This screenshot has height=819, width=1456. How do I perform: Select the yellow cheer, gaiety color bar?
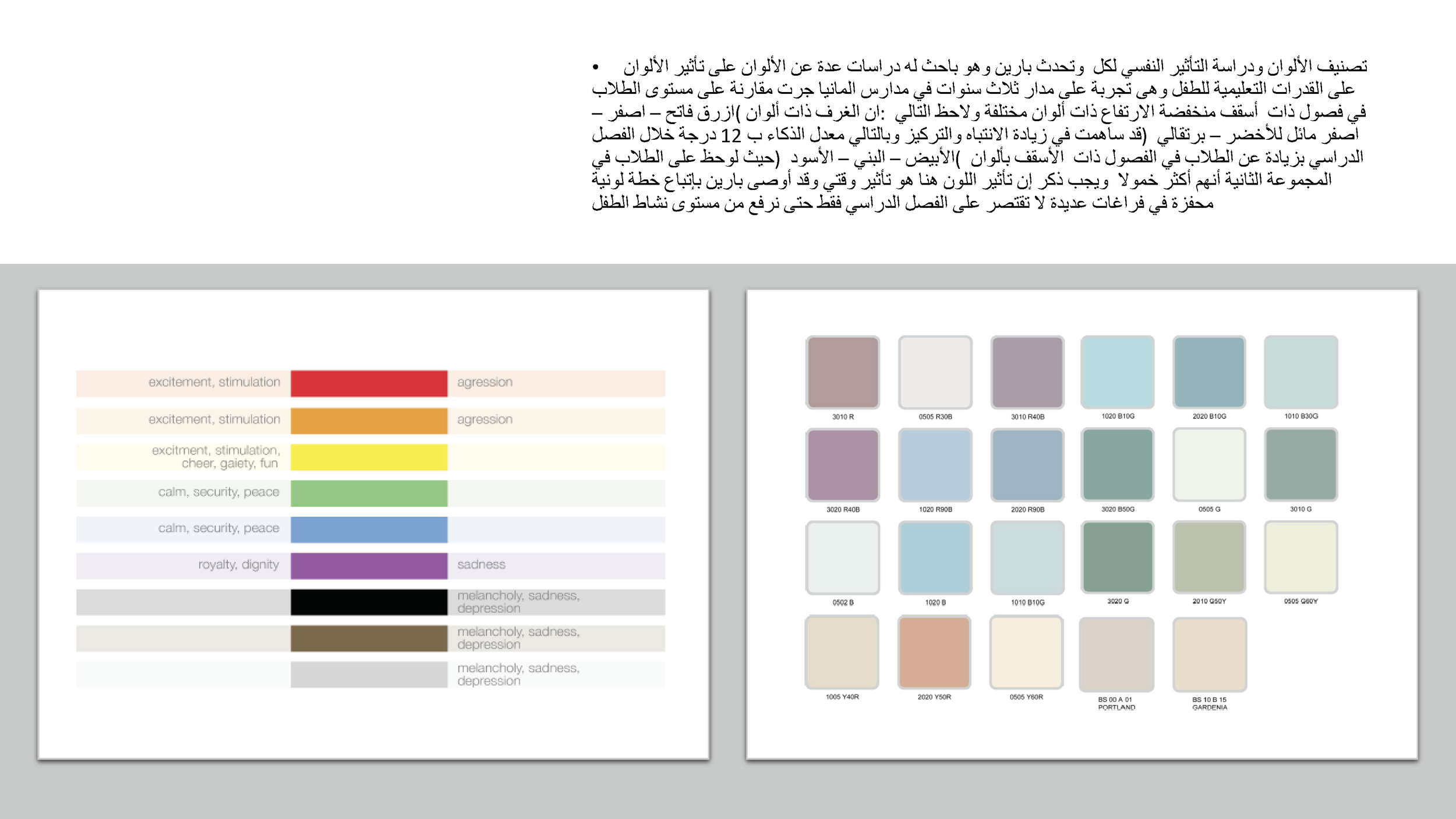click(x=369, y=457)
